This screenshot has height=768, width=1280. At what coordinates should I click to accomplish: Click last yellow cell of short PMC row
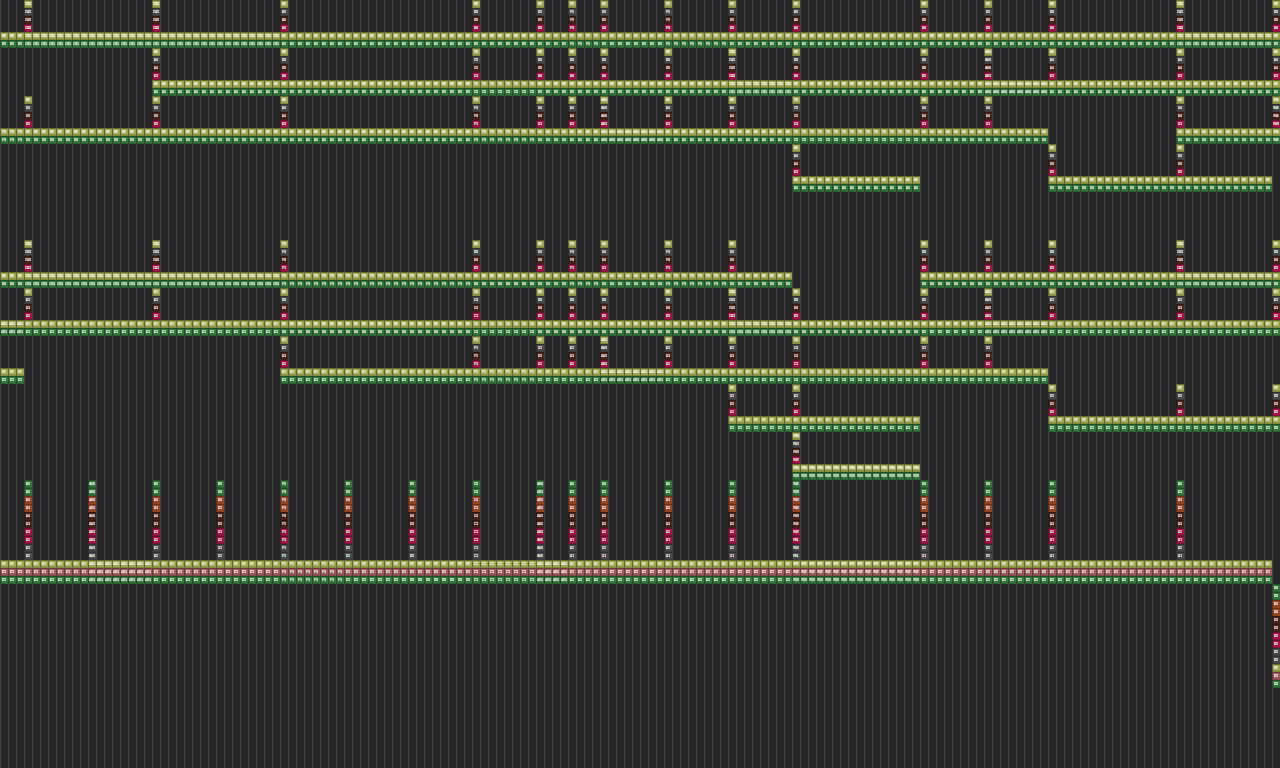[916, 468]
